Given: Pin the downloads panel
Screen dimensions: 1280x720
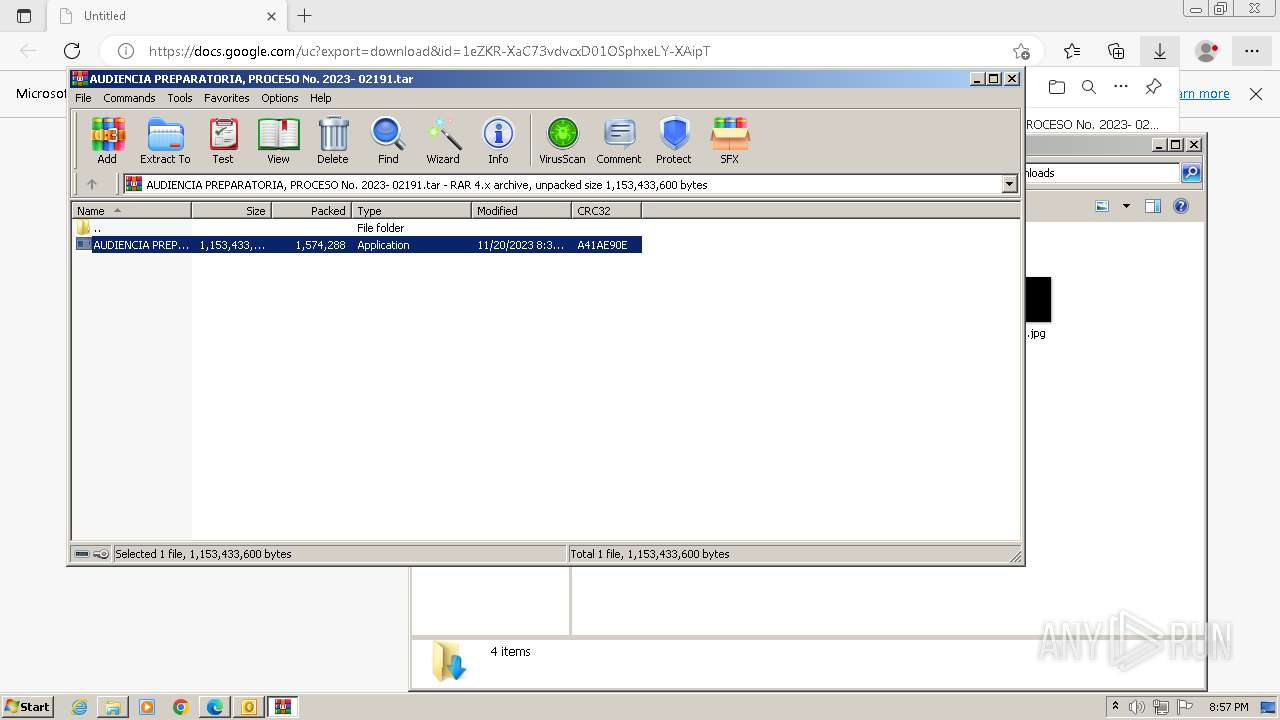Looking at the screenshot, I should click(1153, 87).
